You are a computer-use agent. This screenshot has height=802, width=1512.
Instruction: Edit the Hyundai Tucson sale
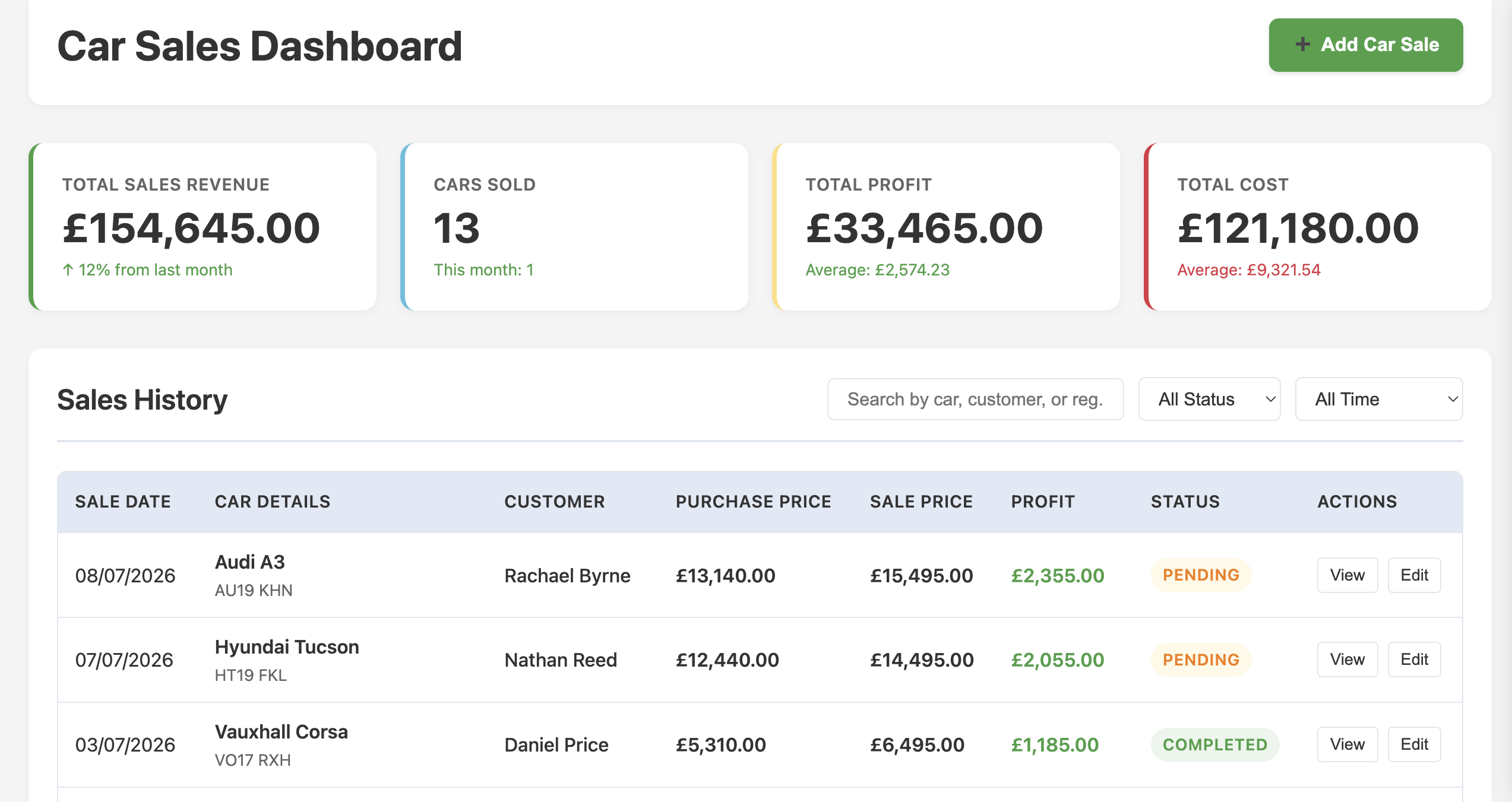1414,659
